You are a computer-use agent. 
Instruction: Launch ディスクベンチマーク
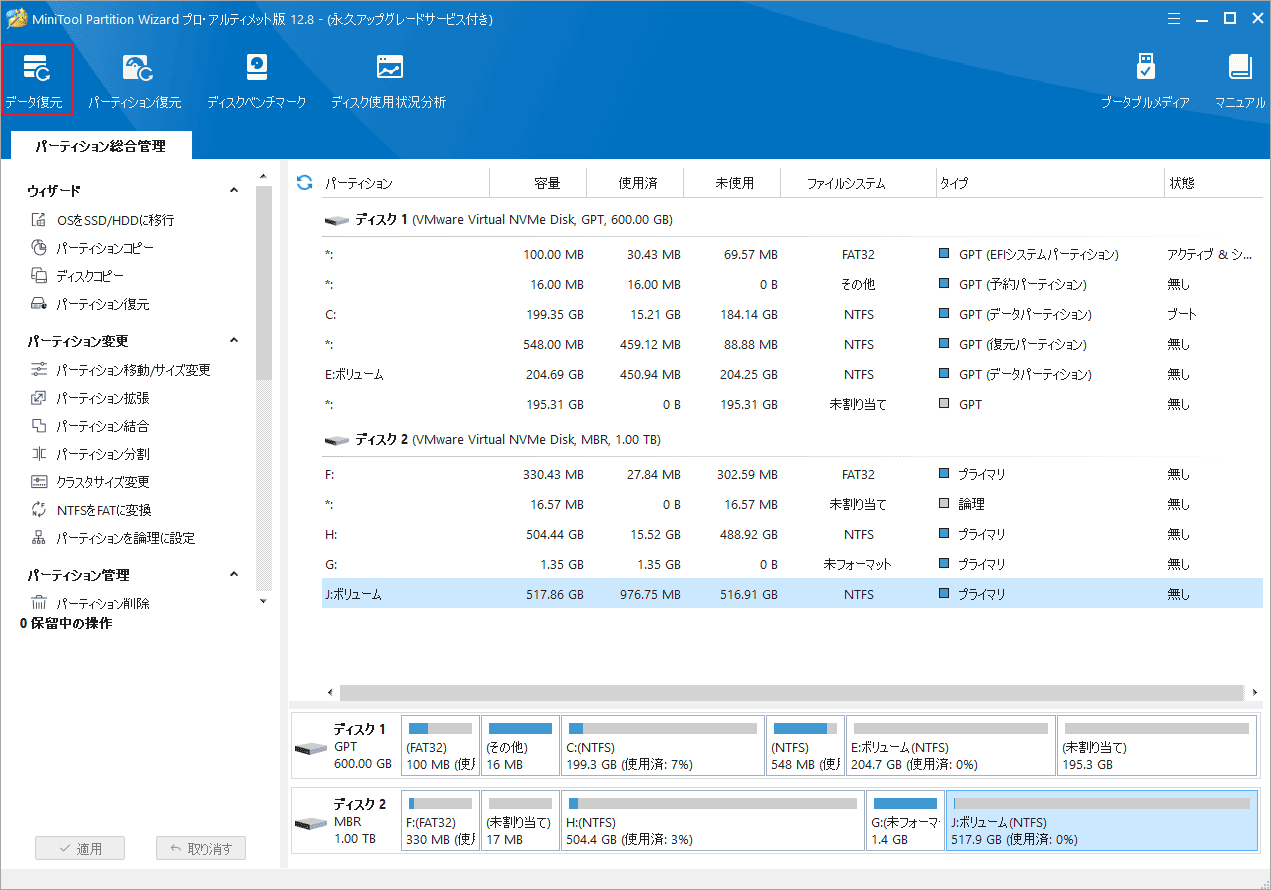[257, 80]
